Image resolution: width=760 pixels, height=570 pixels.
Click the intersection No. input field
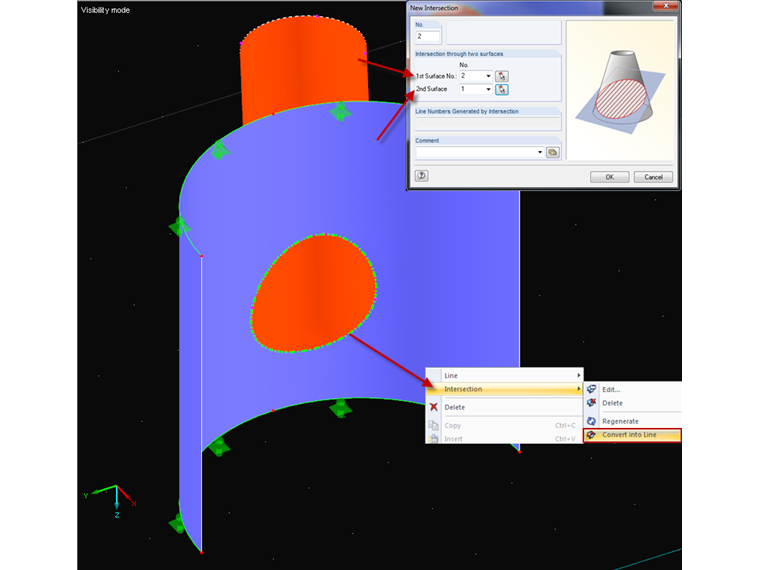(x=428, y=36)
